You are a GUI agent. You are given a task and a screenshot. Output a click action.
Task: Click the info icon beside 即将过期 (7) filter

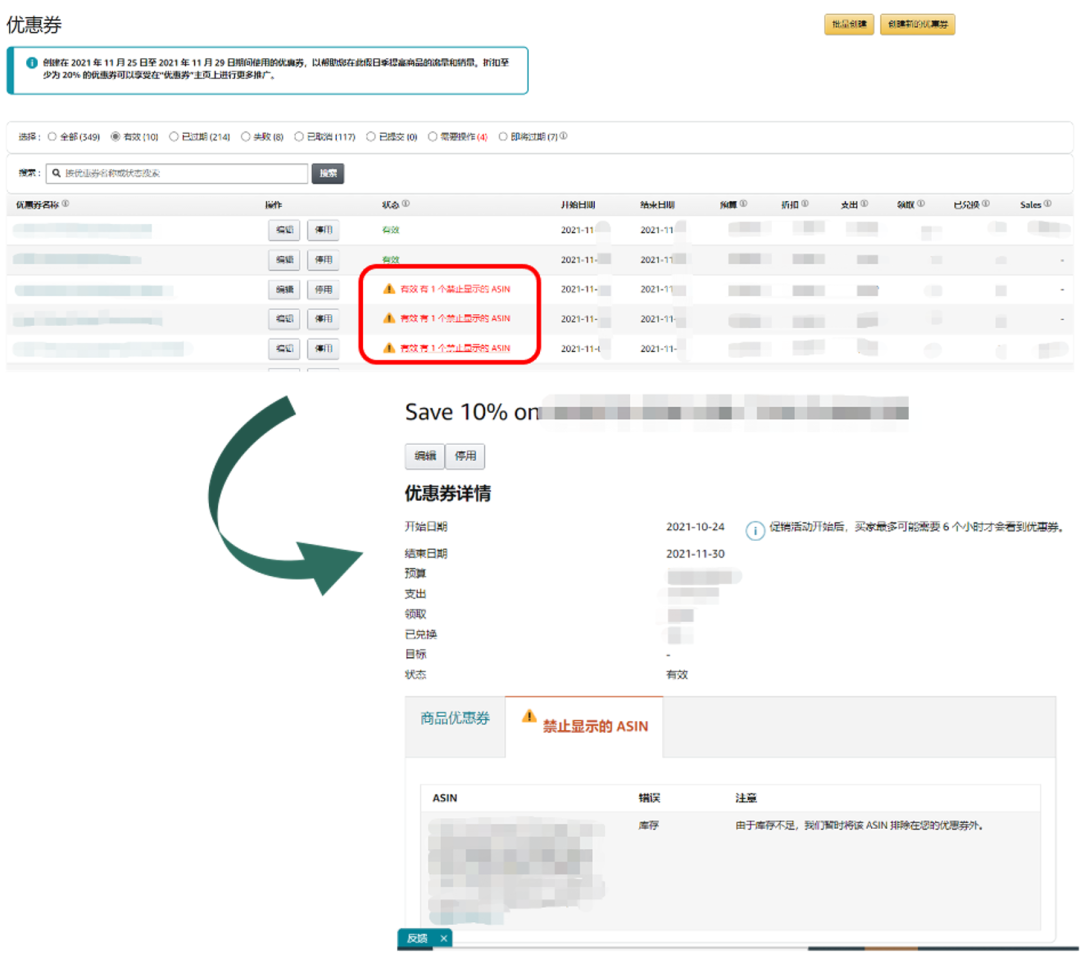coord(565,138)
